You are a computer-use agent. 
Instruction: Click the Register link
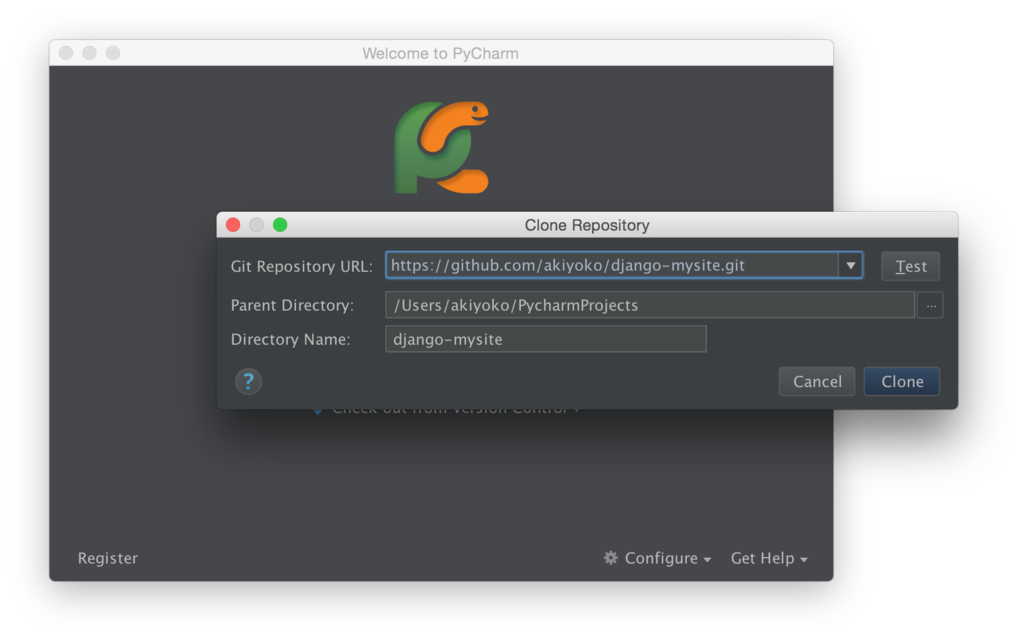coord(108,558)
